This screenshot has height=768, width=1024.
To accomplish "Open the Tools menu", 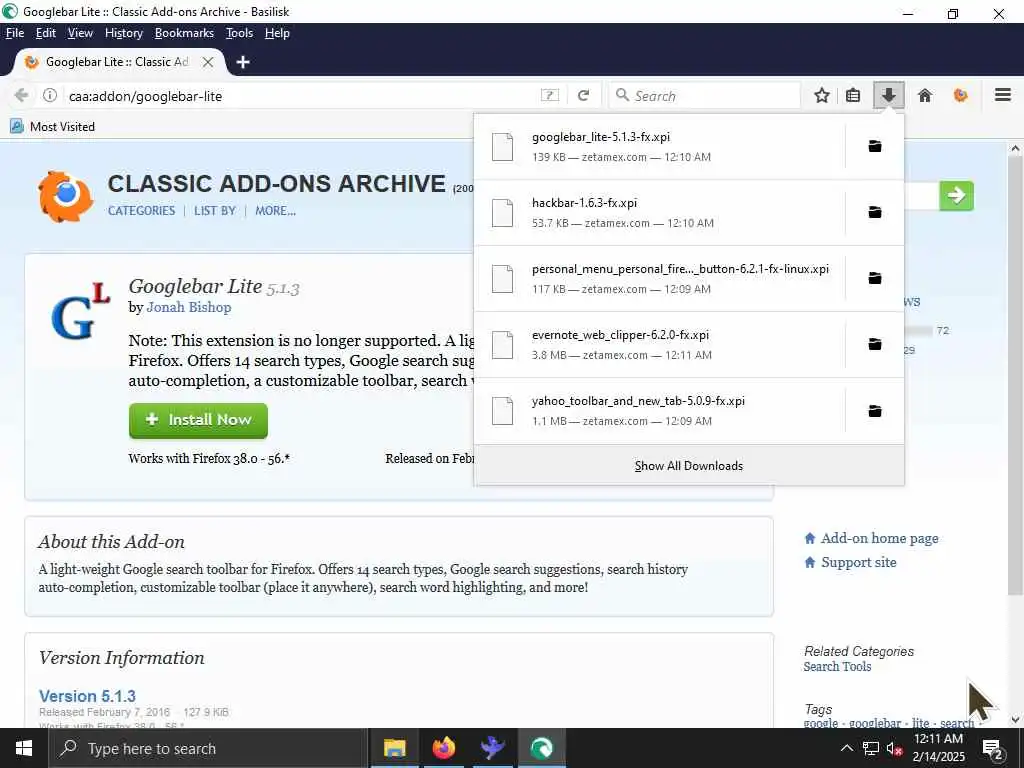I will (x=239, y=33).
